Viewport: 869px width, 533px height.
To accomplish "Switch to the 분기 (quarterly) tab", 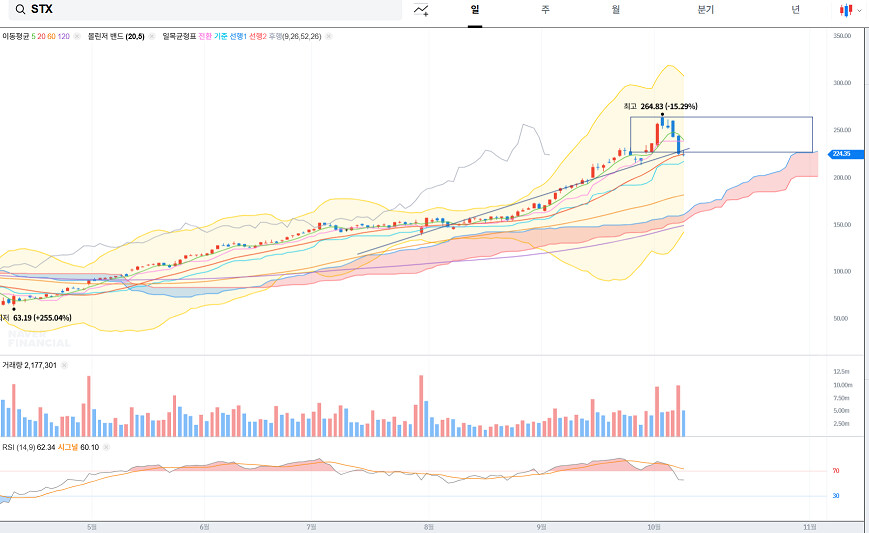I will (x=706, y=9).
